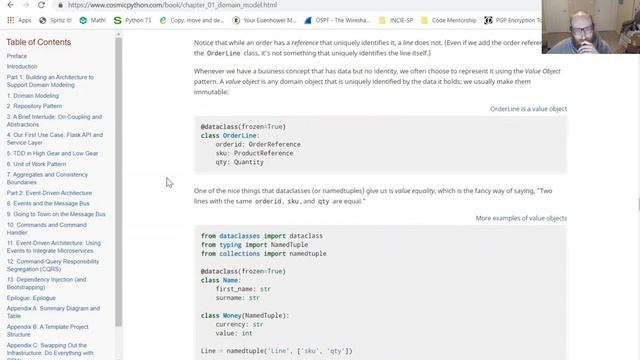Open 9. Going to Town chapter link
Screen dimensions: 640x360
[56, 214]
